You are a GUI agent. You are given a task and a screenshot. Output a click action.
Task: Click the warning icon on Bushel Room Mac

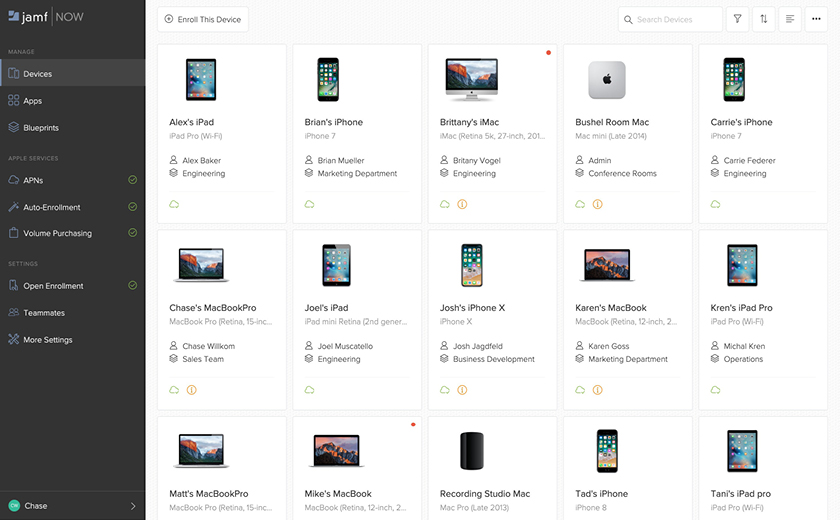597,204
